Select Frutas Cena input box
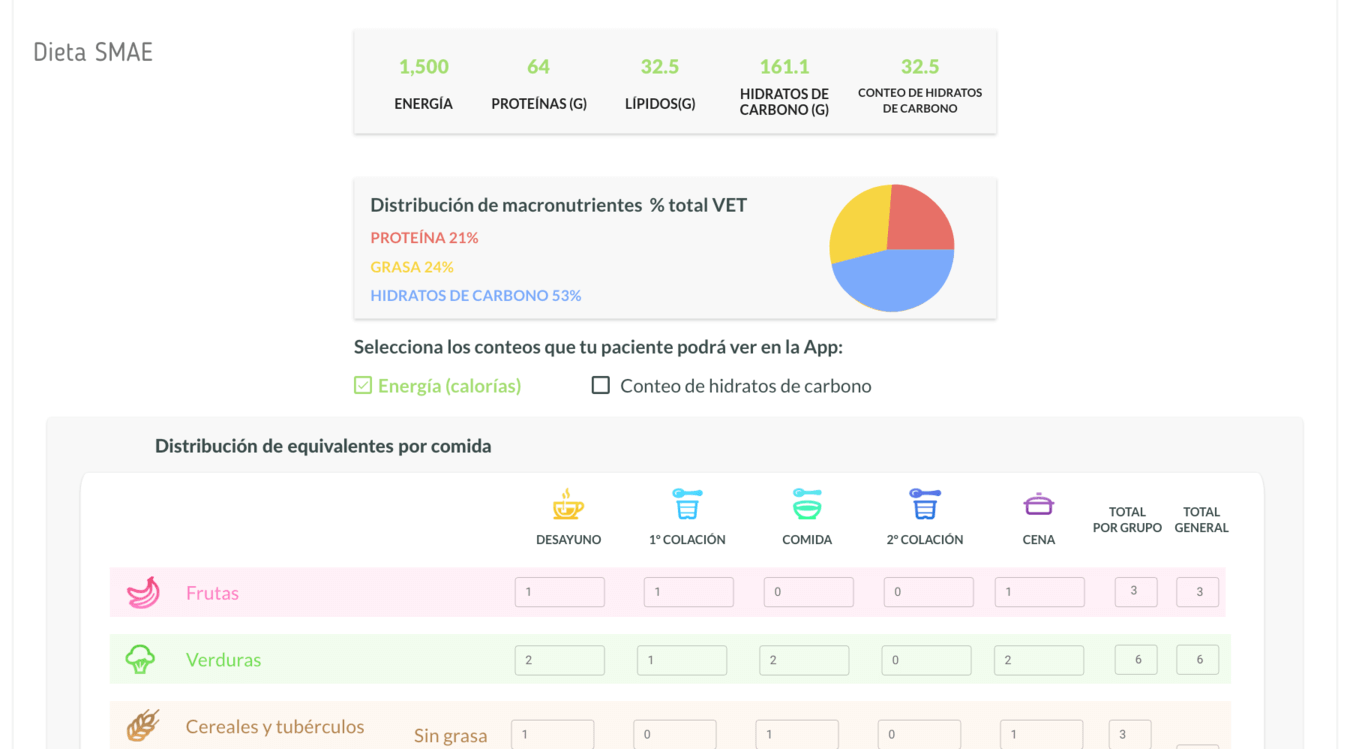The image size is (1350, 749). (1040, 592)
